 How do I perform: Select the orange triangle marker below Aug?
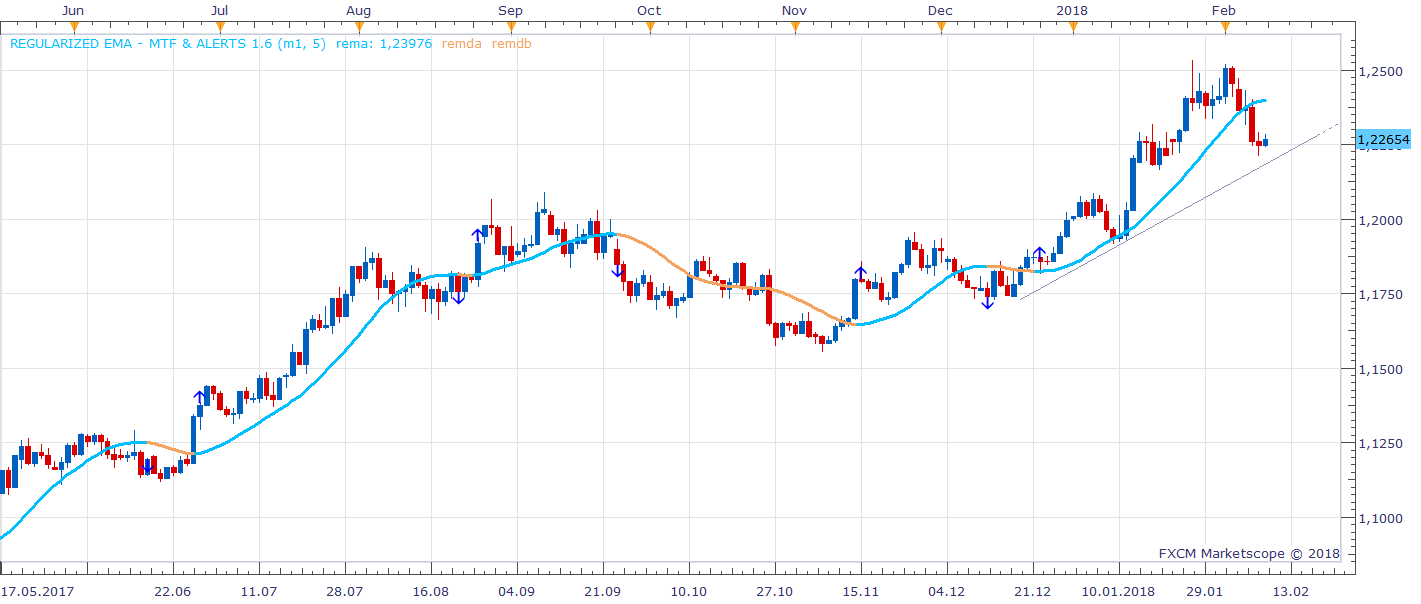(x=359, y=27)
